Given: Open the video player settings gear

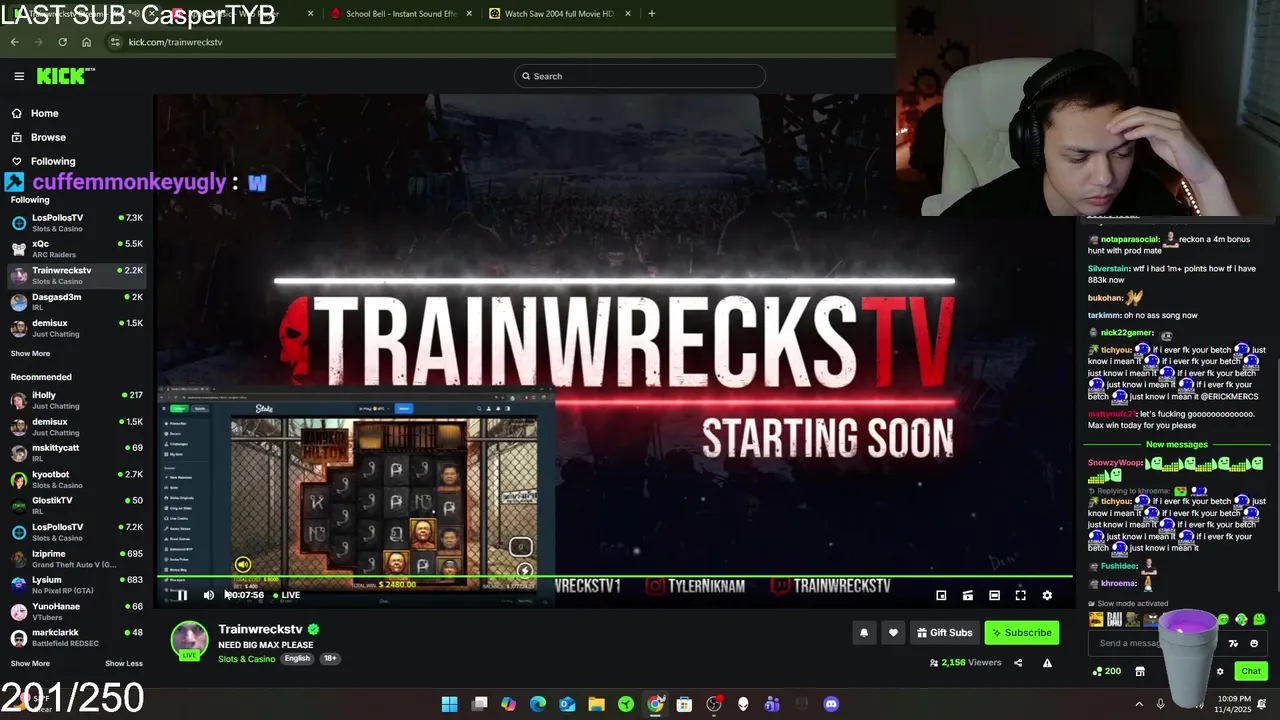Looking at the screenshot, I should point(1047,595).
